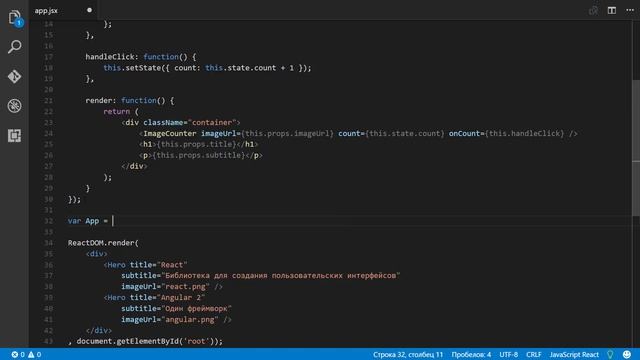Open the Explorer view in activity bar
640x360 pixels.
pyautogui.click(x=15, y=18)
